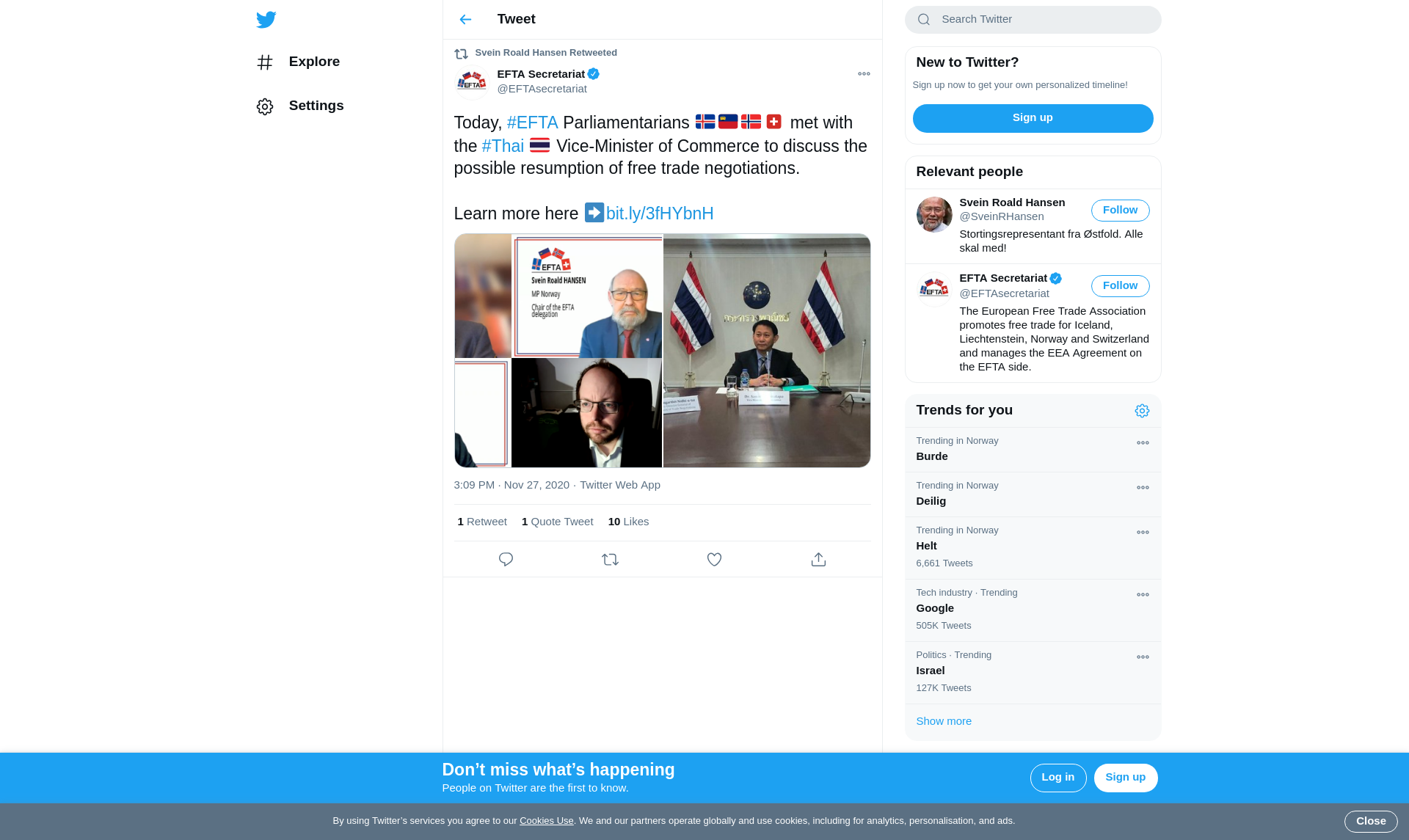Open options for Israel trend
Viewport: 1409px width, 840px height.
point(1143,657)
